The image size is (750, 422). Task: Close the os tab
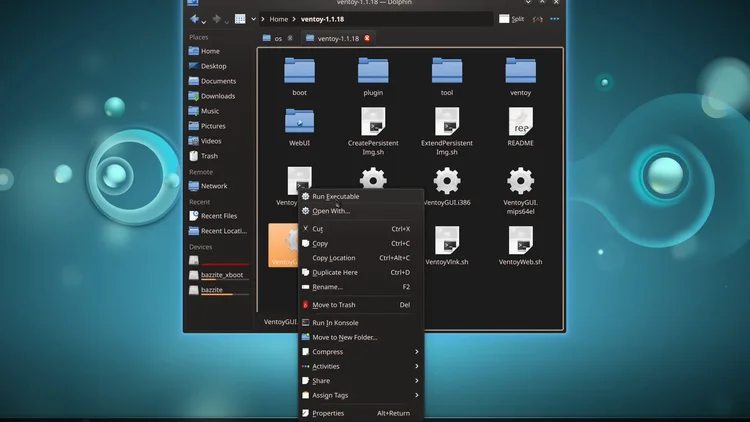(x=290, y=38)
